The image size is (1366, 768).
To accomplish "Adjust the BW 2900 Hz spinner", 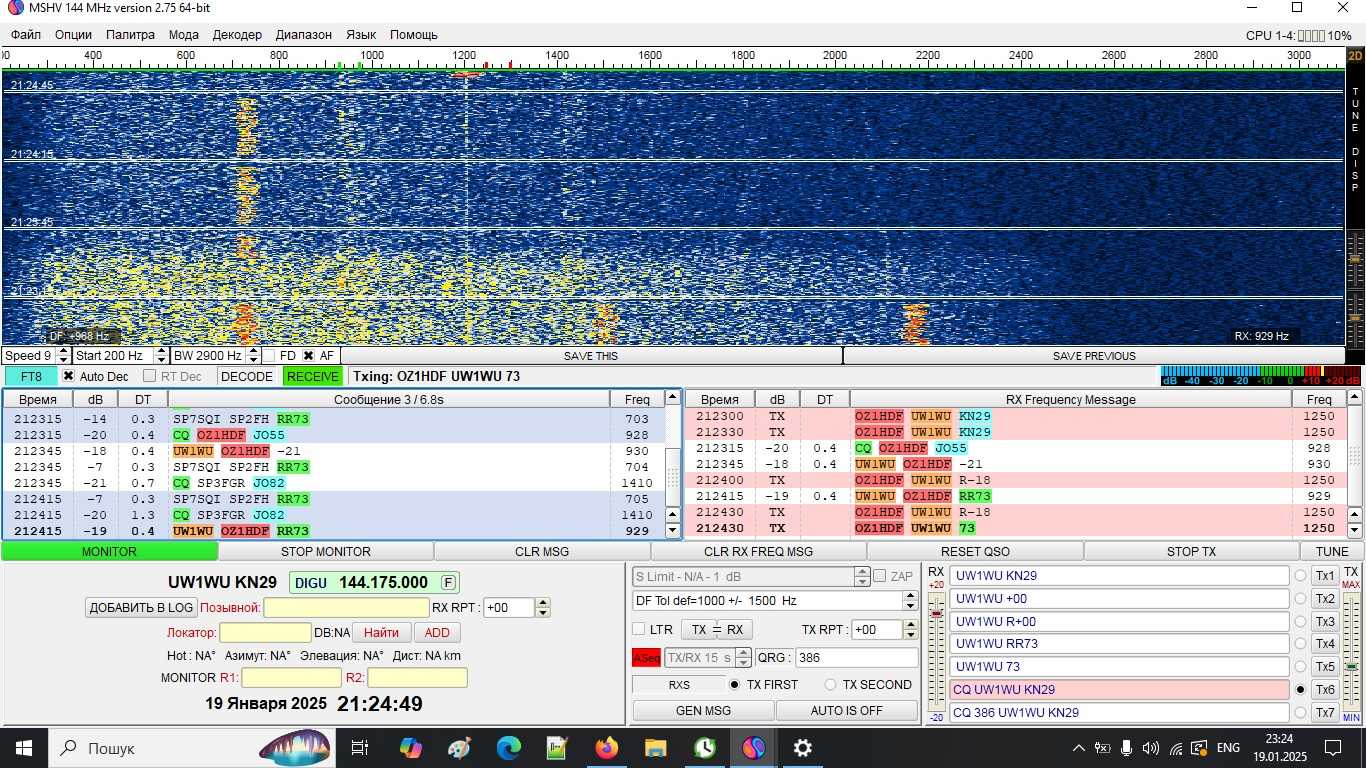I will (x=252, y=356).
